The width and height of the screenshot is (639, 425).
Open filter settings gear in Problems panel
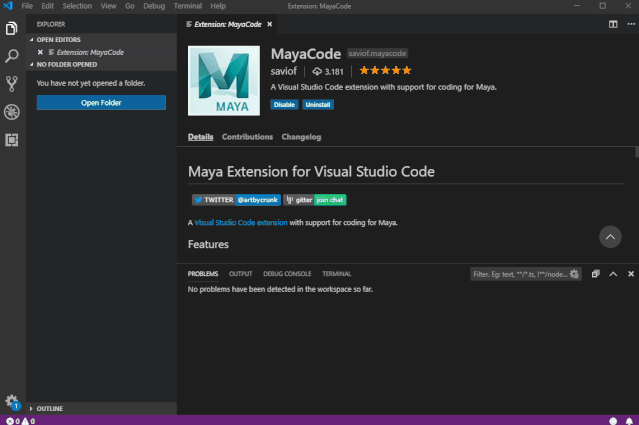574,274
